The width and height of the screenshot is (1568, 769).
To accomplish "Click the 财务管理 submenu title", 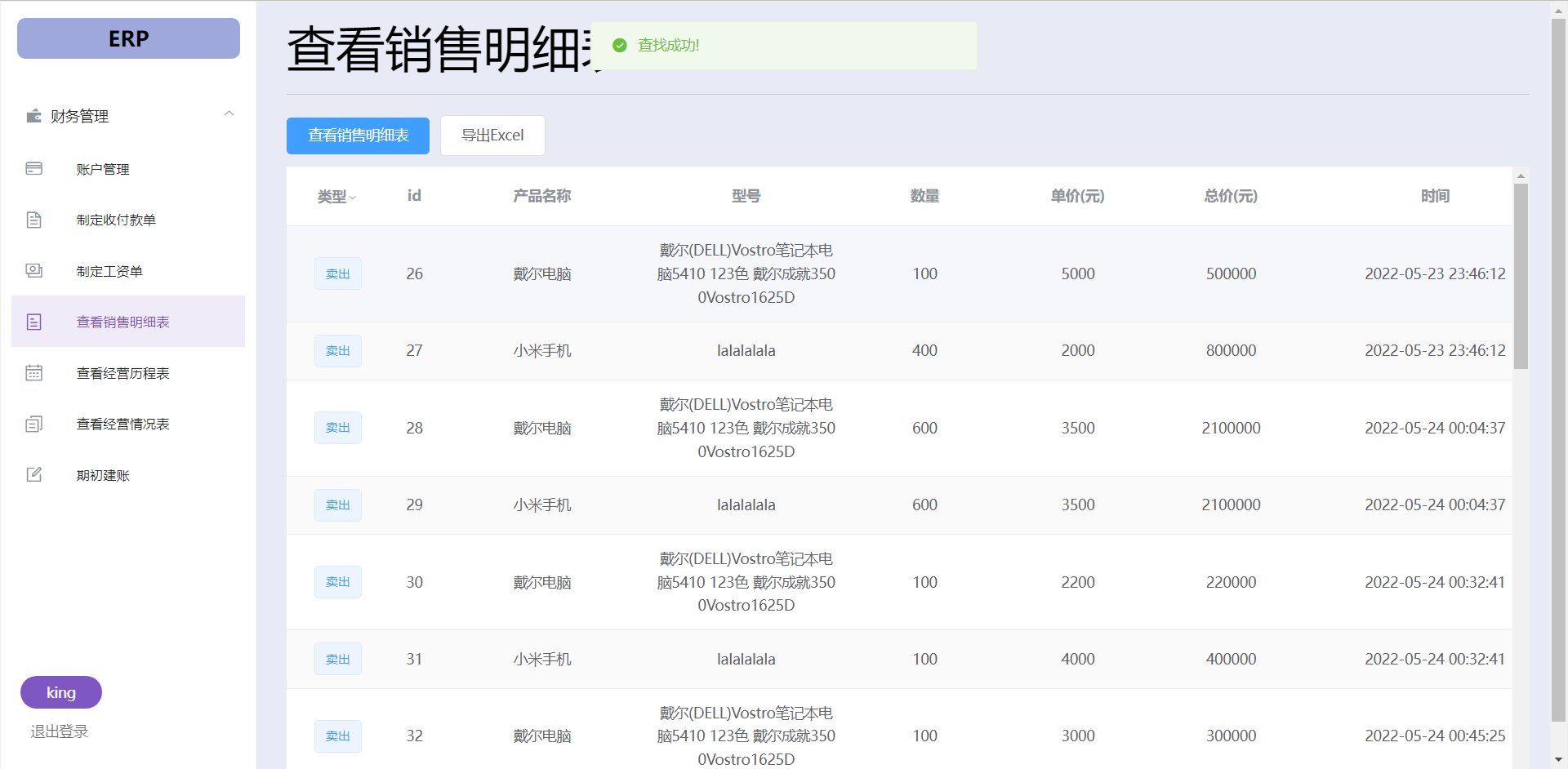I will pos(128,116).
